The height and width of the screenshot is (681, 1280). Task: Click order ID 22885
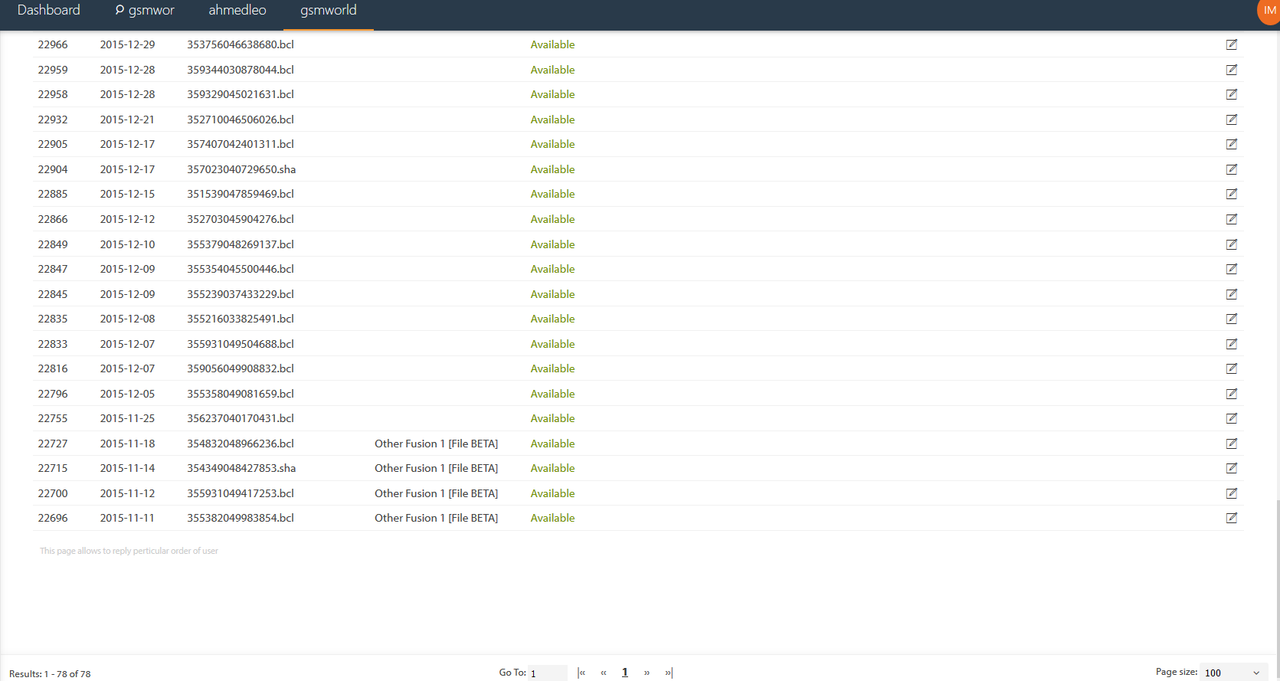[x=53, y=194]
